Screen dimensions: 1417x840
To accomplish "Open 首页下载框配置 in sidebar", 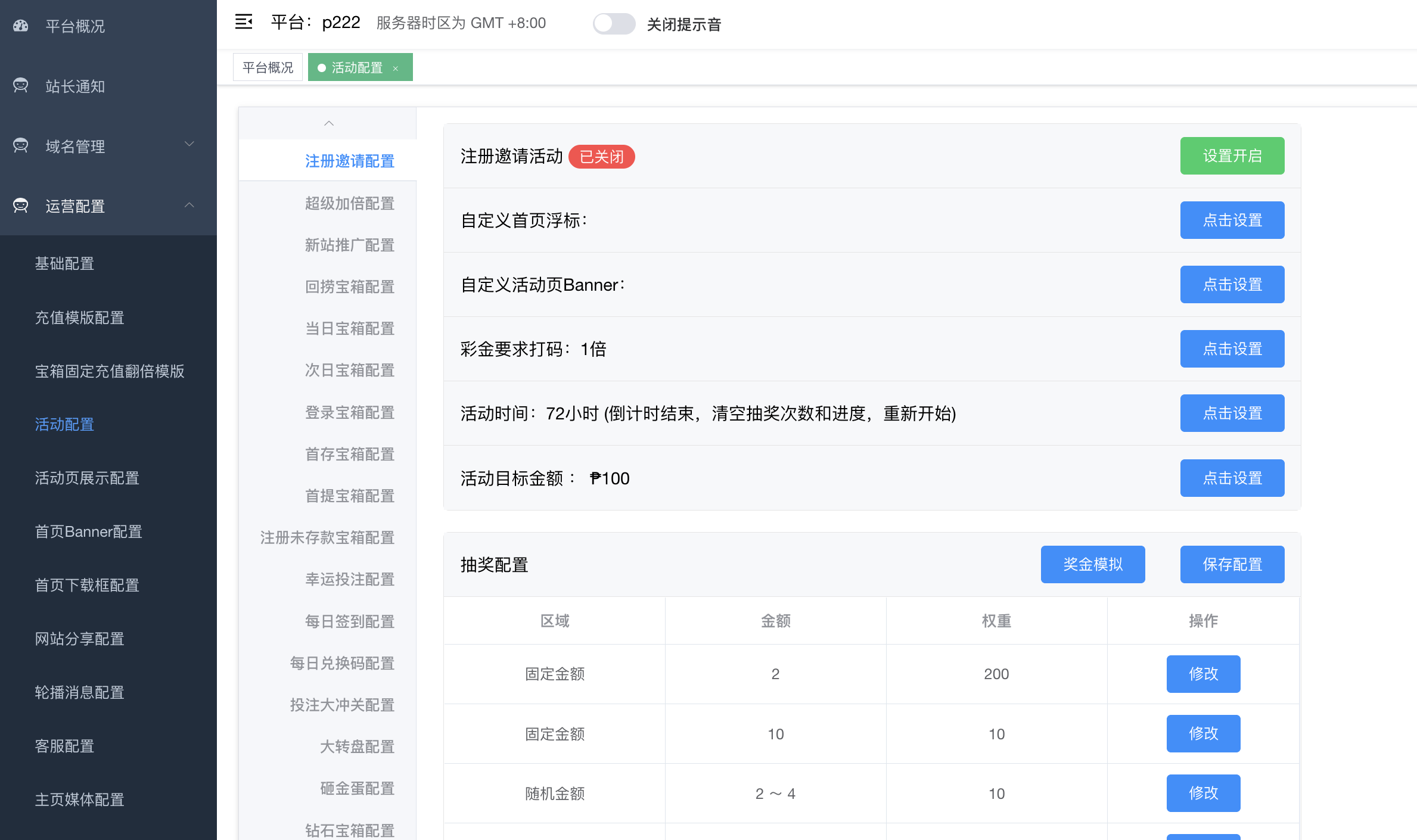I will pos(87,585).
